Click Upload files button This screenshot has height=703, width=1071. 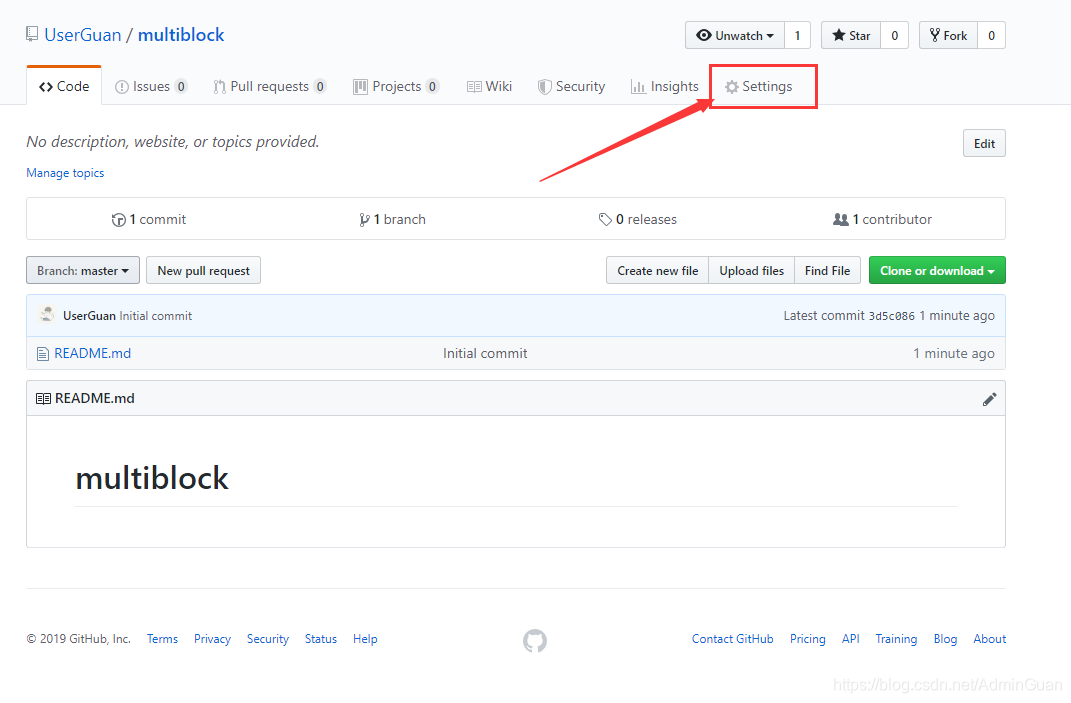751,271
